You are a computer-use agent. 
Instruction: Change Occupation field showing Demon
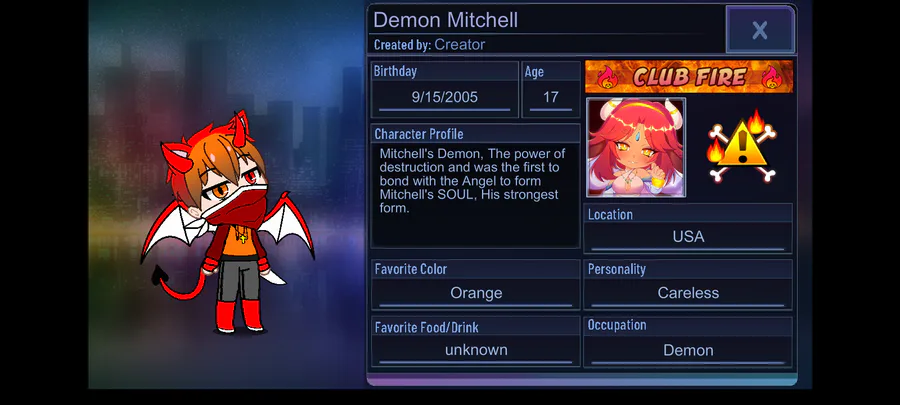click(x=688, y=350)
